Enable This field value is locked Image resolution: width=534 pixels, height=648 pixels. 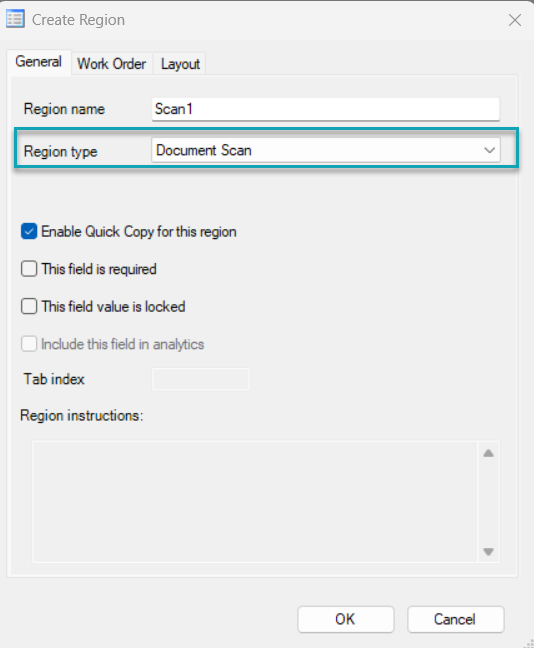[x=29, y=307]
